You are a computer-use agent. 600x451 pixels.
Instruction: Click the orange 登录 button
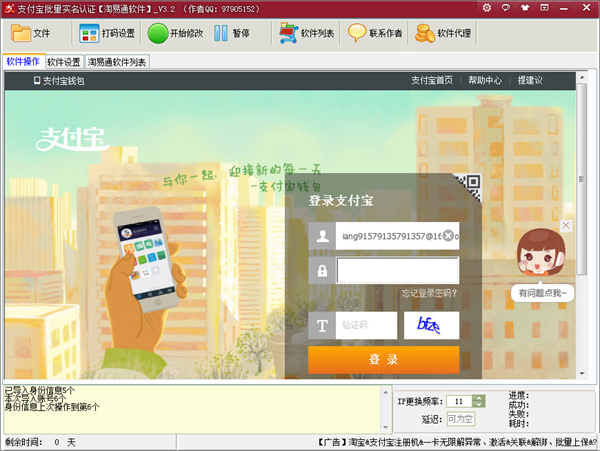[384, 360]
